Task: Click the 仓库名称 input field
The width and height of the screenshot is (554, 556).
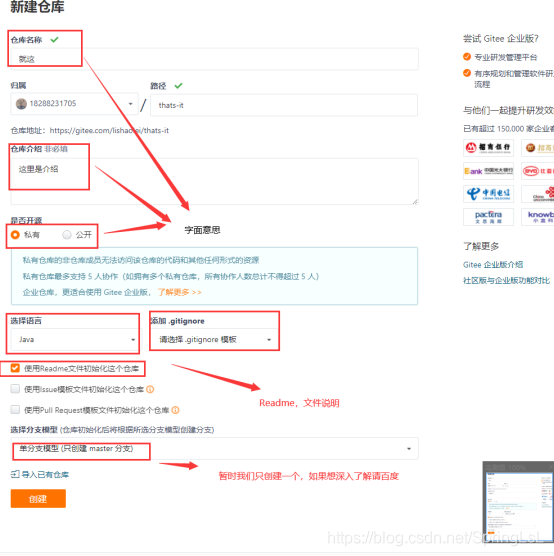Action: pyautogui.click(x=214, y=59)
